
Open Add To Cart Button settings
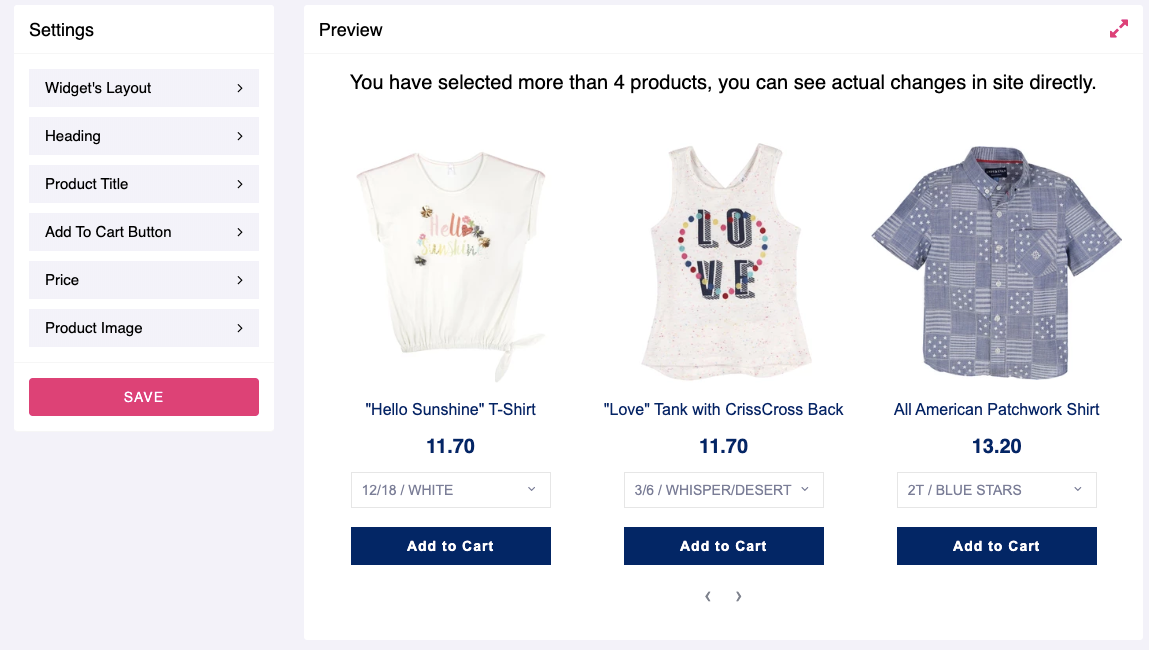(x=144, y=232)
